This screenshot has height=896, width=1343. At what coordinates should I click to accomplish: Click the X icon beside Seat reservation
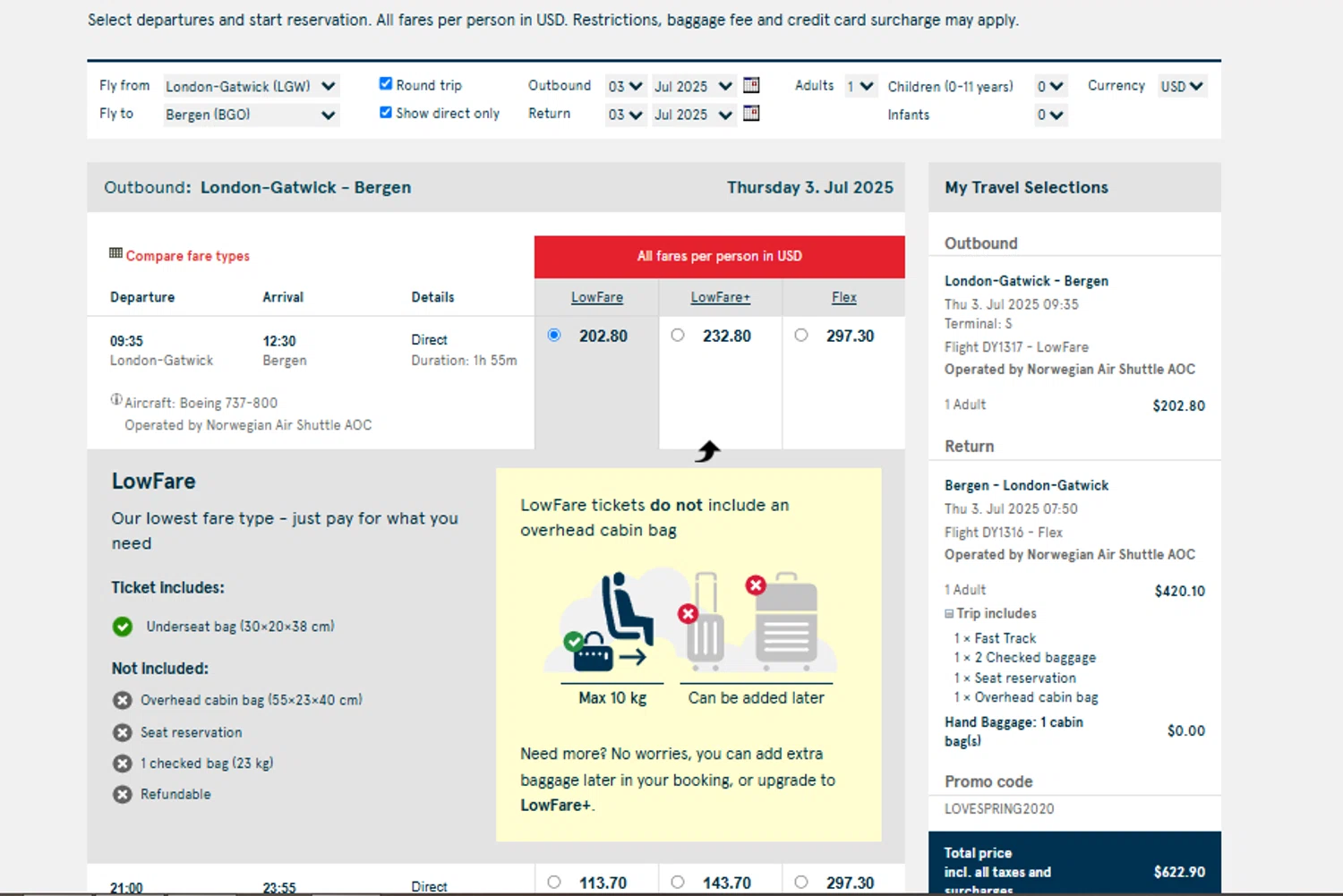tap(123, 732)
